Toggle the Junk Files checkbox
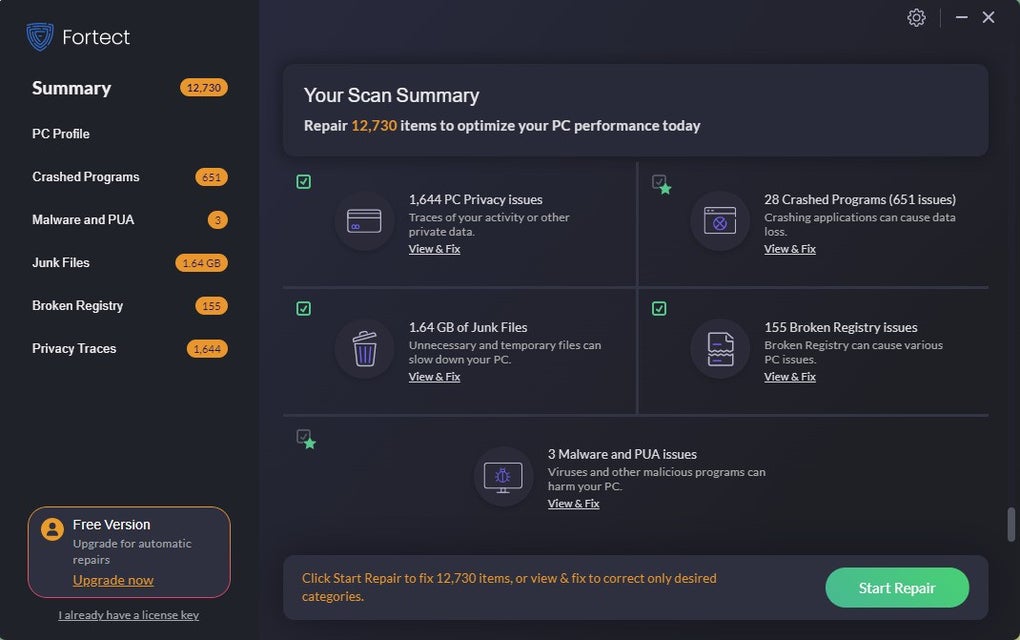Screen dimensions: 1020x640 coord(304,309)
